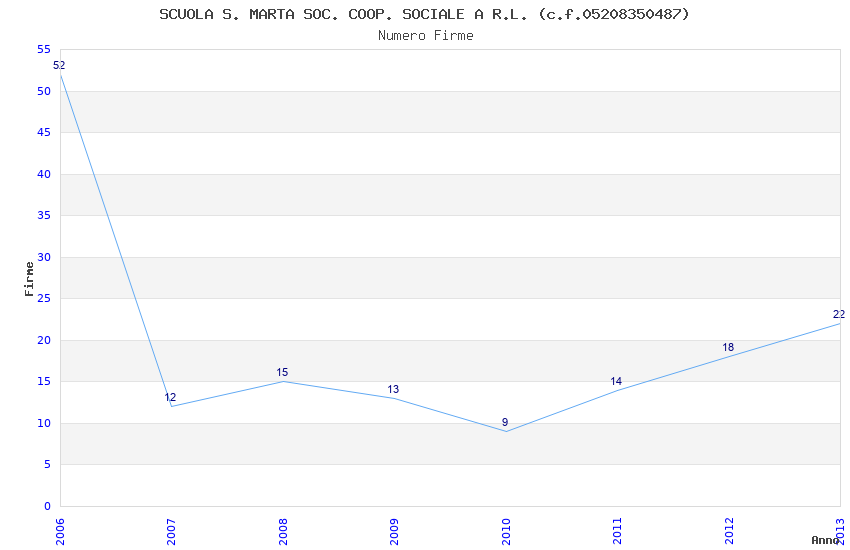Click the y-axis tick label 55
850x550 pixels.
pos(44,50)
